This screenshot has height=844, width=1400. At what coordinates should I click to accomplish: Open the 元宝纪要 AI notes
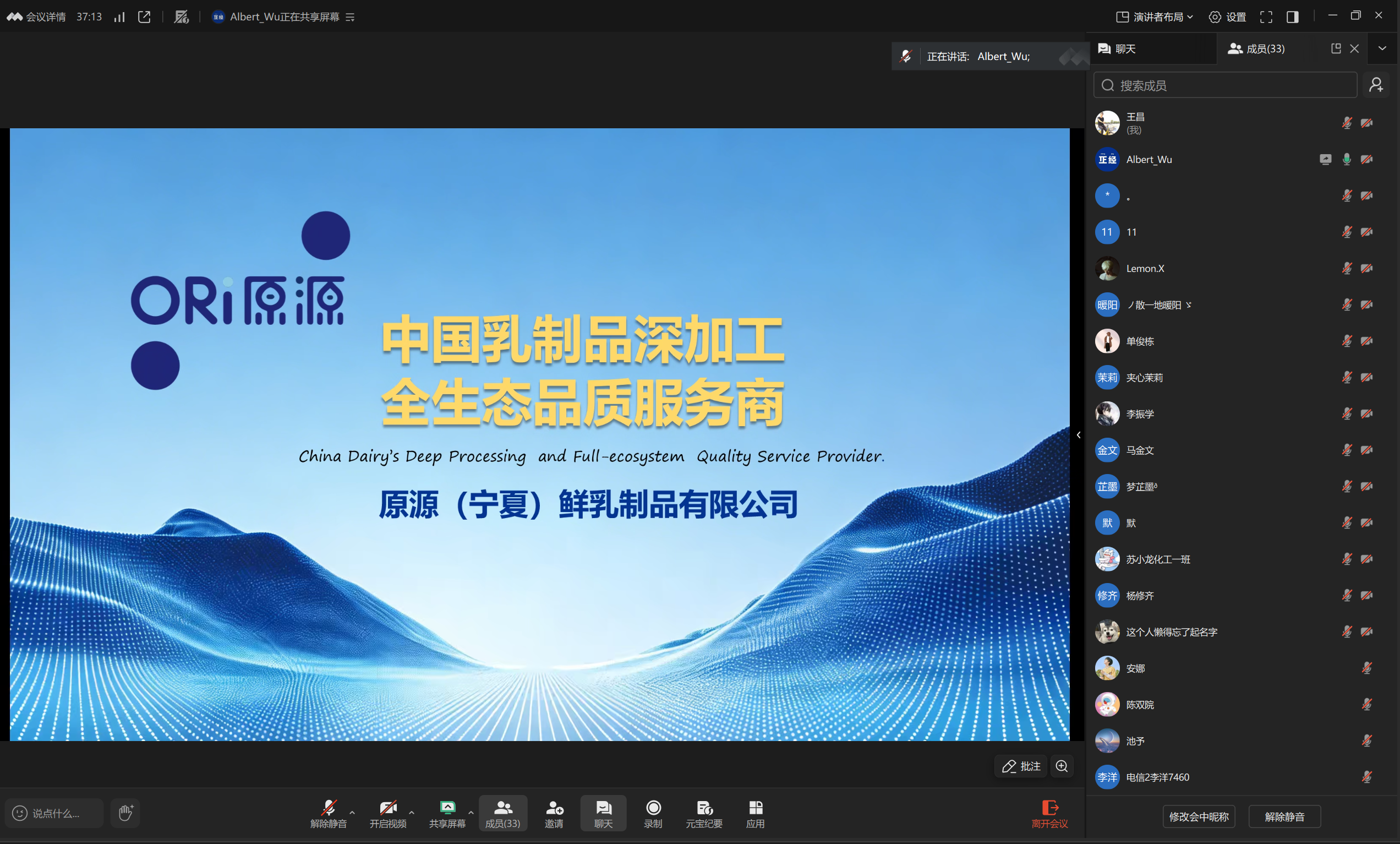pyautogui.click(x=703, y=813)
